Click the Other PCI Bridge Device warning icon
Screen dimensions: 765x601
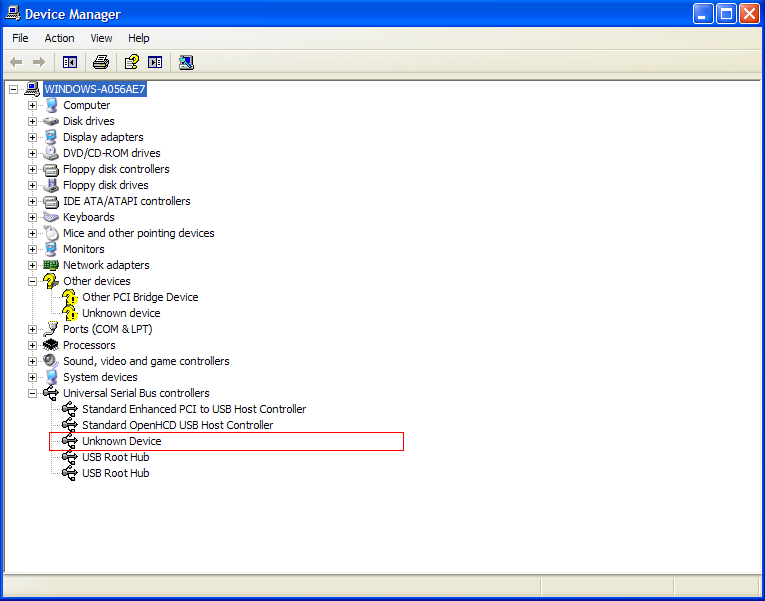70,297
